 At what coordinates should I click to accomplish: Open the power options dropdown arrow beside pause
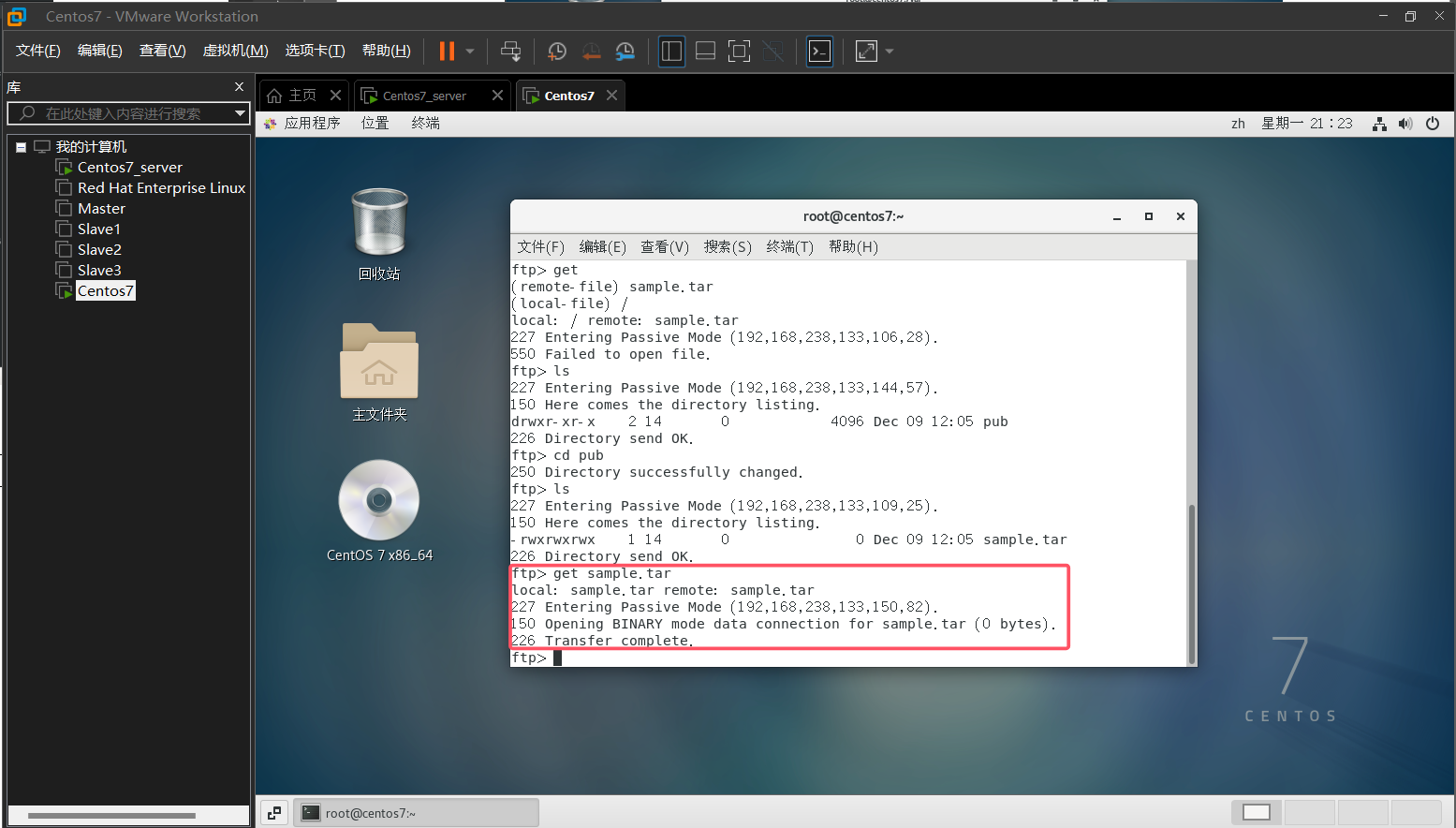pos(470,52)
